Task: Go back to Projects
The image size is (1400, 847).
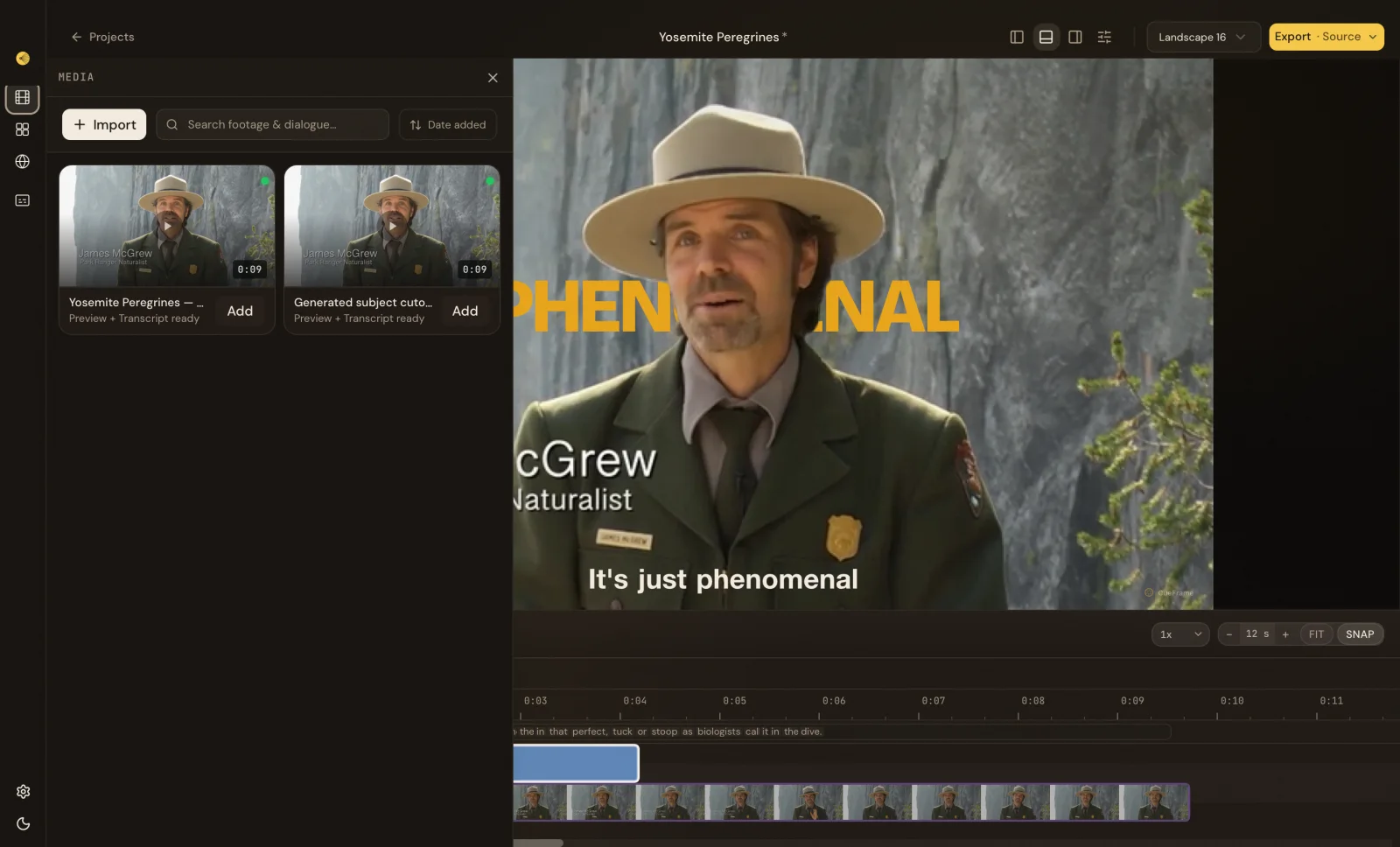Action: (102, 37)
